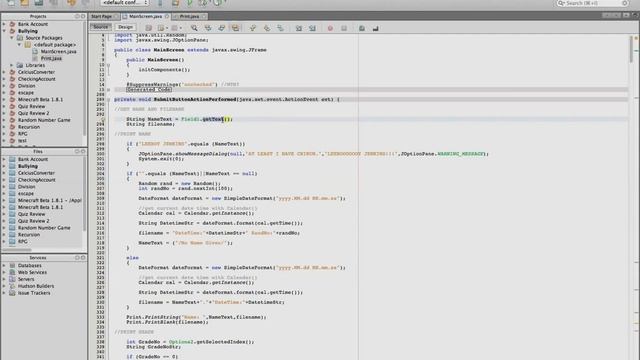The width and height of the screenshot is (640, 360).
Task: Select Print.java in the Projects tree
Action: click(x=51, y=58)
